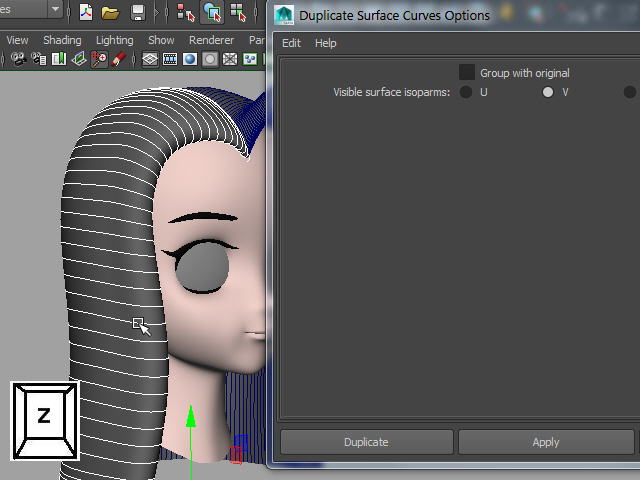Viewport: 640px width, 480px height.
Task: Click the grease pencil icon
Action: pos(118,59)
